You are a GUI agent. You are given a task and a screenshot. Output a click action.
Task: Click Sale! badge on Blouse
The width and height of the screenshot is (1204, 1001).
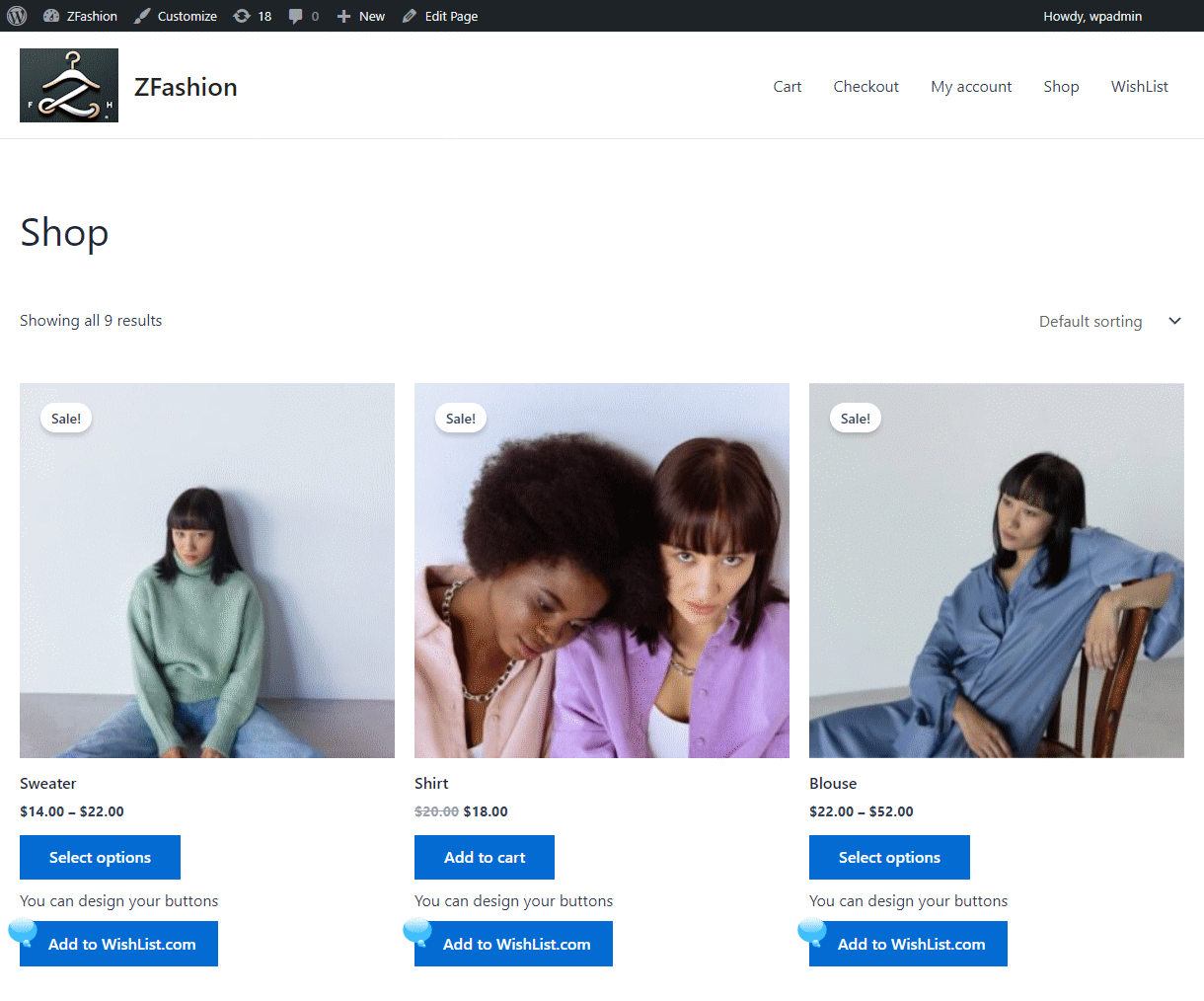(856, 419)
